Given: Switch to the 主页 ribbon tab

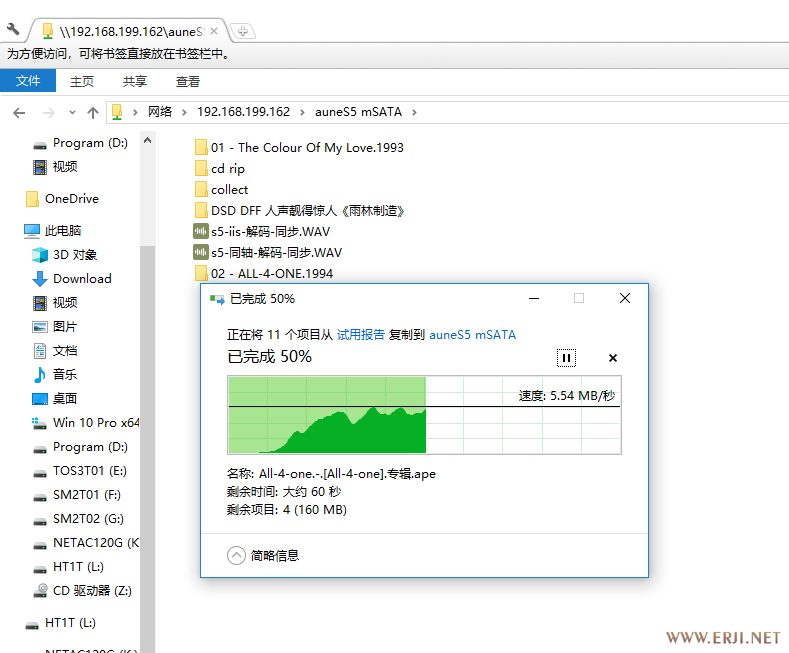Looking at the screenshot, I should click(82, 81).
